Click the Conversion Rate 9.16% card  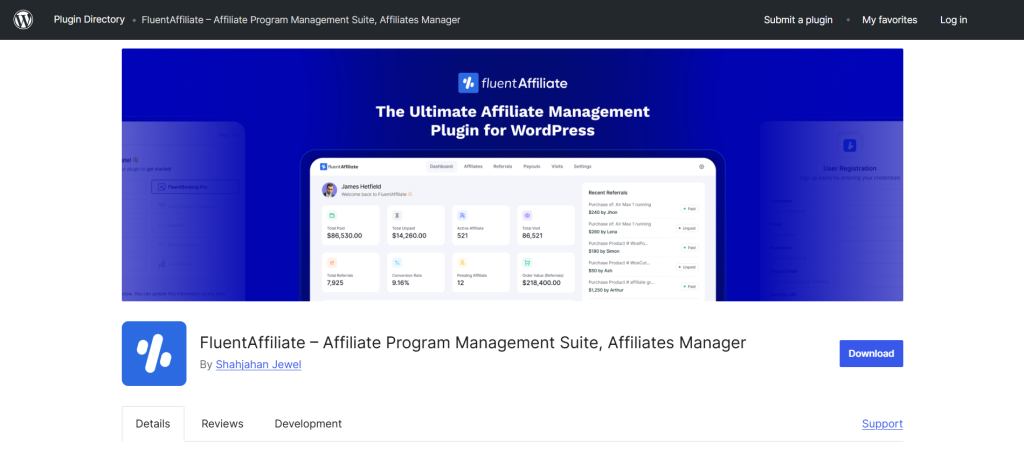point(416,272)
